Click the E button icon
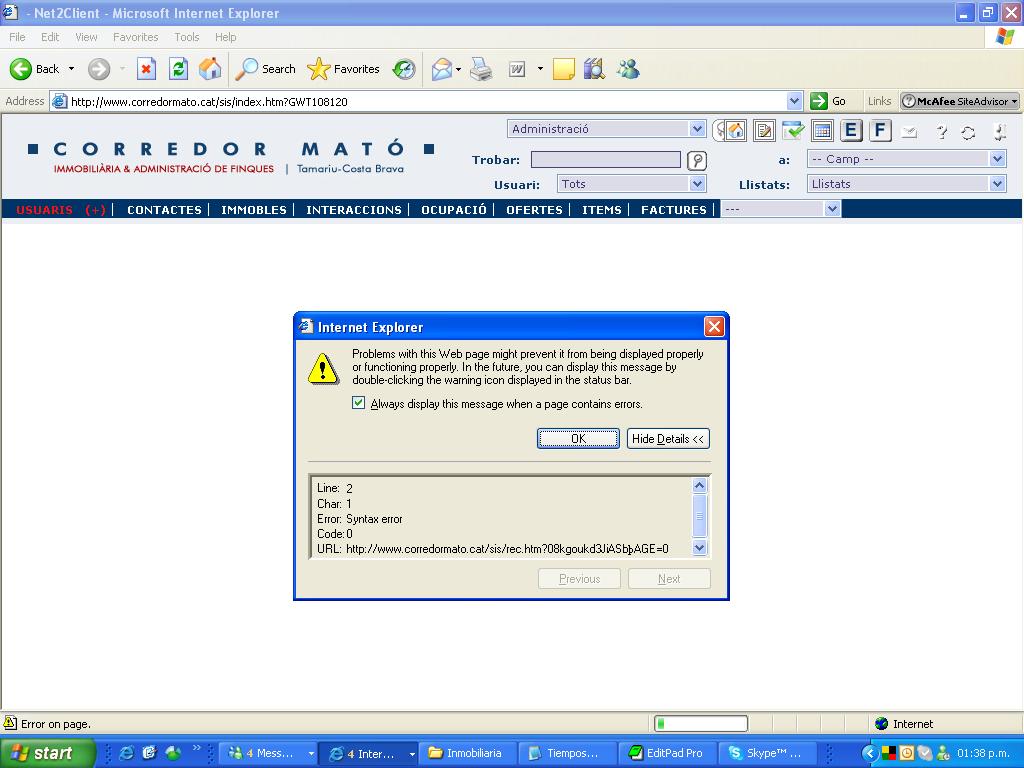 [851, 131]
